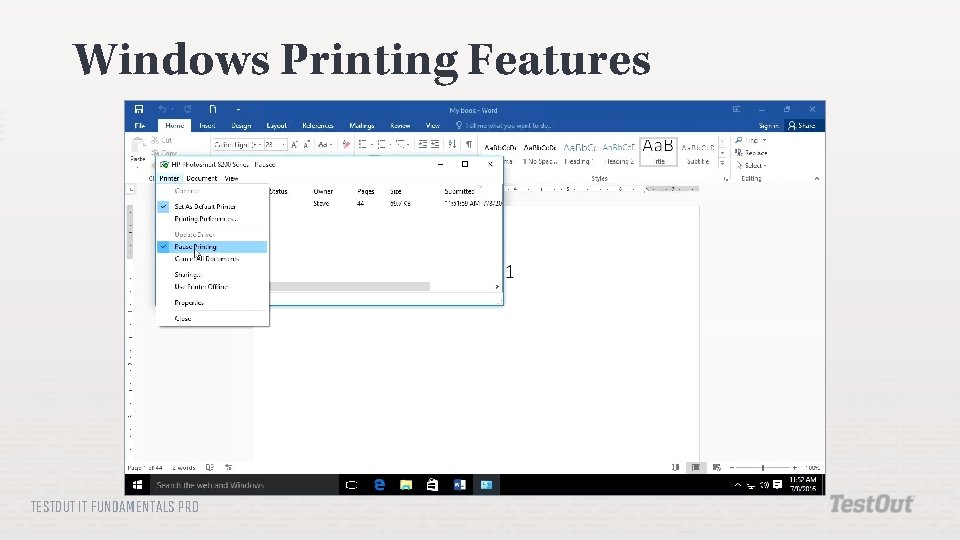Switch to the Insert ribbon tab
This screenshot has height=540, width=960.
207,126
